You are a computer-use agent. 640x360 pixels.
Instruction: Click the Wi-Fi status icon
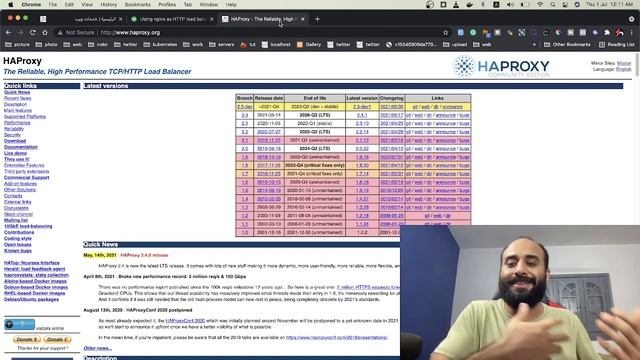pos(540,4)
